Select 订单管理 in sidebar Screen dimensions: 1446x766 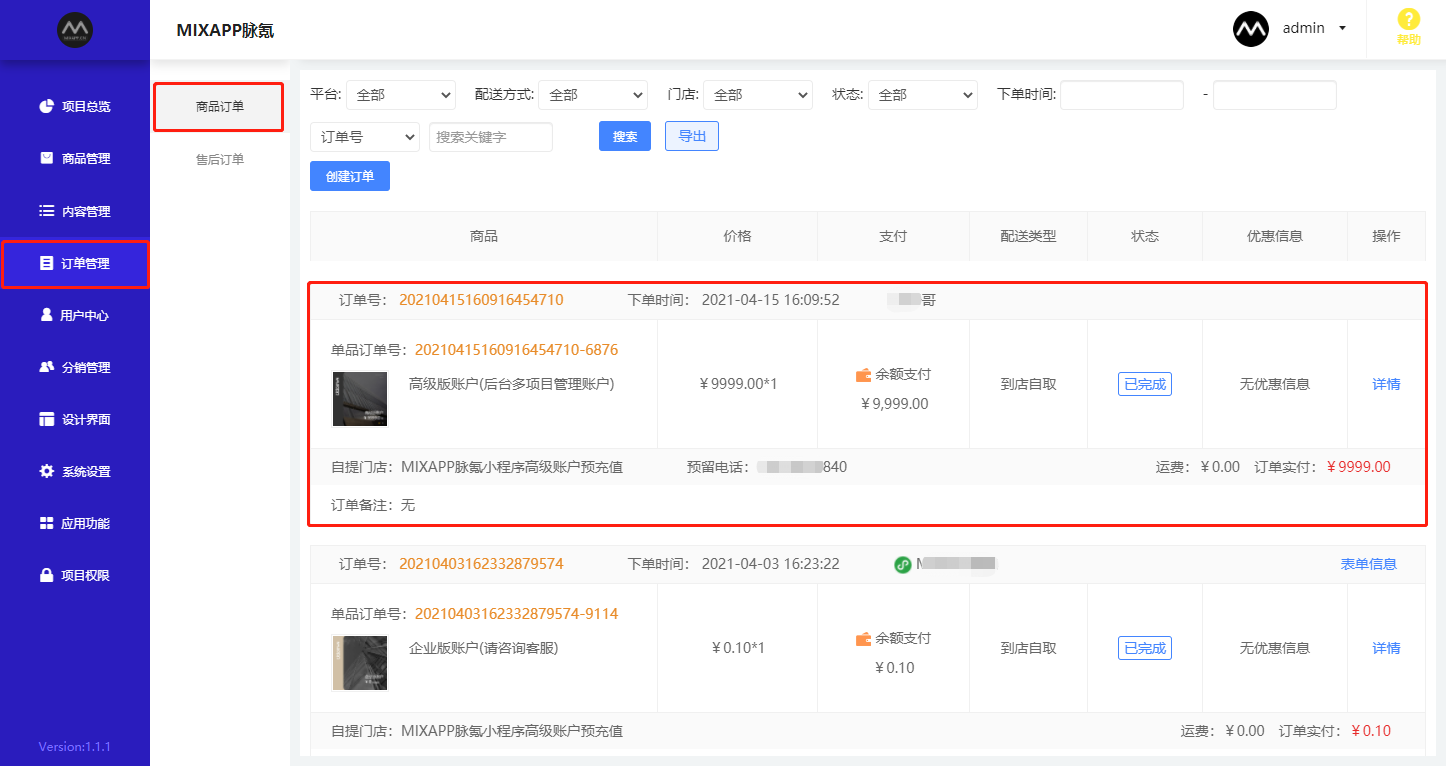(x=75, y=264)
